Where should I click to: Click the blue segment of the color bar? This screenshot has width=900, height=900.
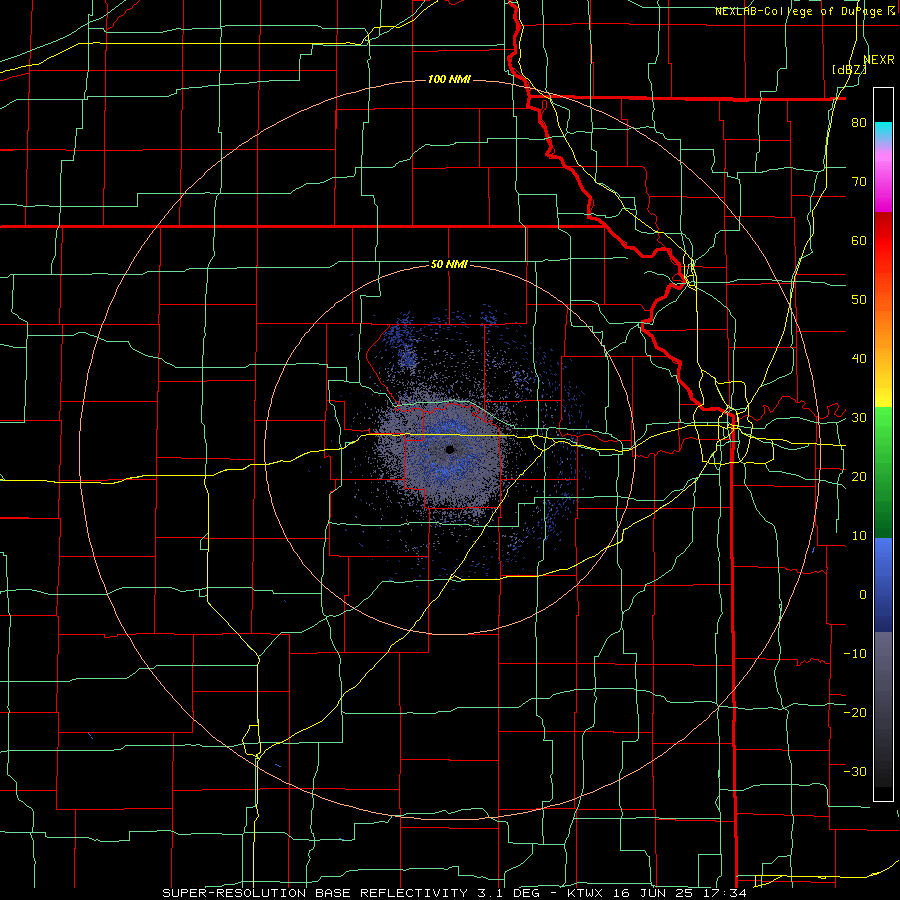tap(883, 584)
